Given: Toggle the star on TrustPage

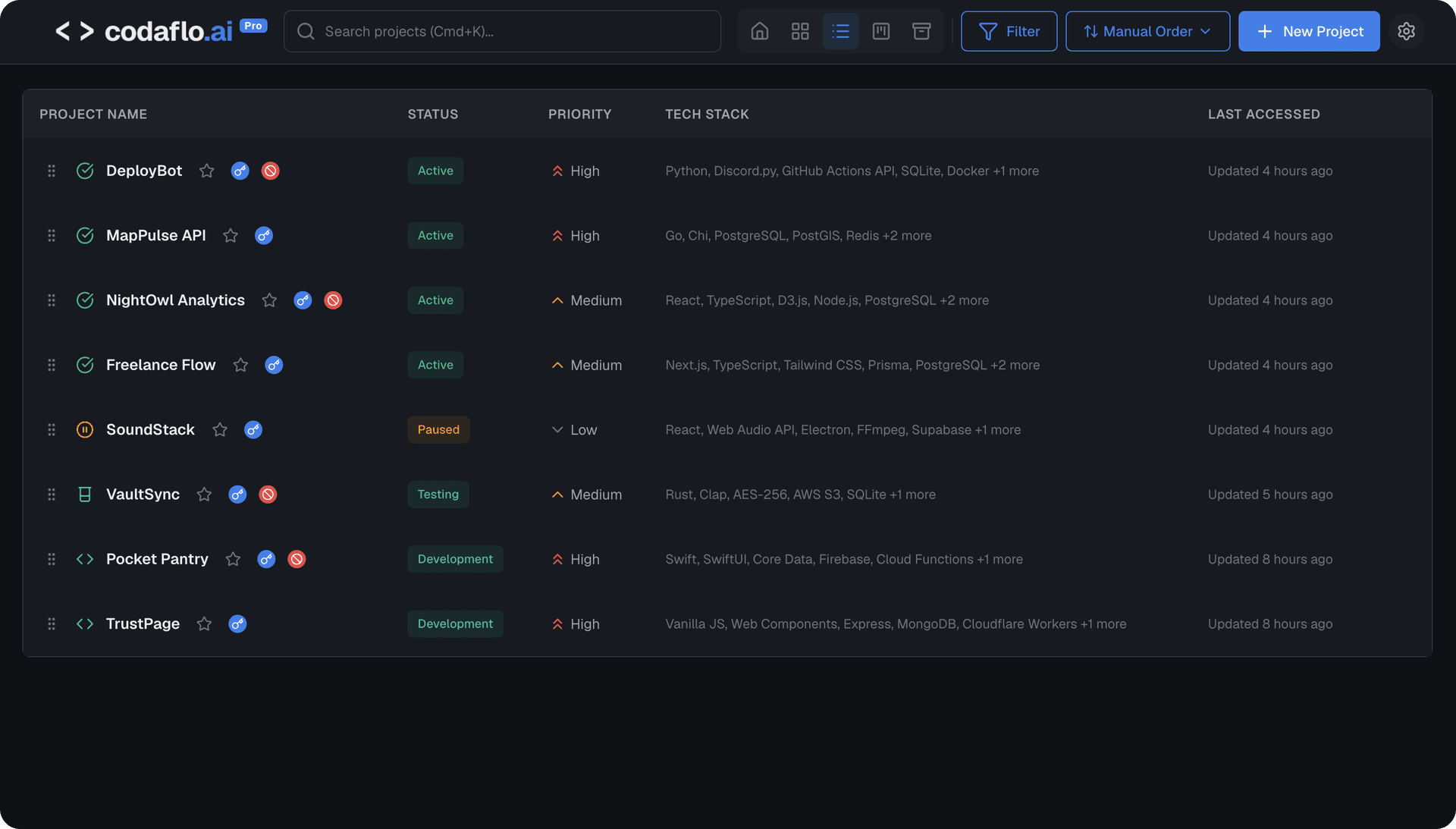Looking at the screenshot, I should [203, 623].
